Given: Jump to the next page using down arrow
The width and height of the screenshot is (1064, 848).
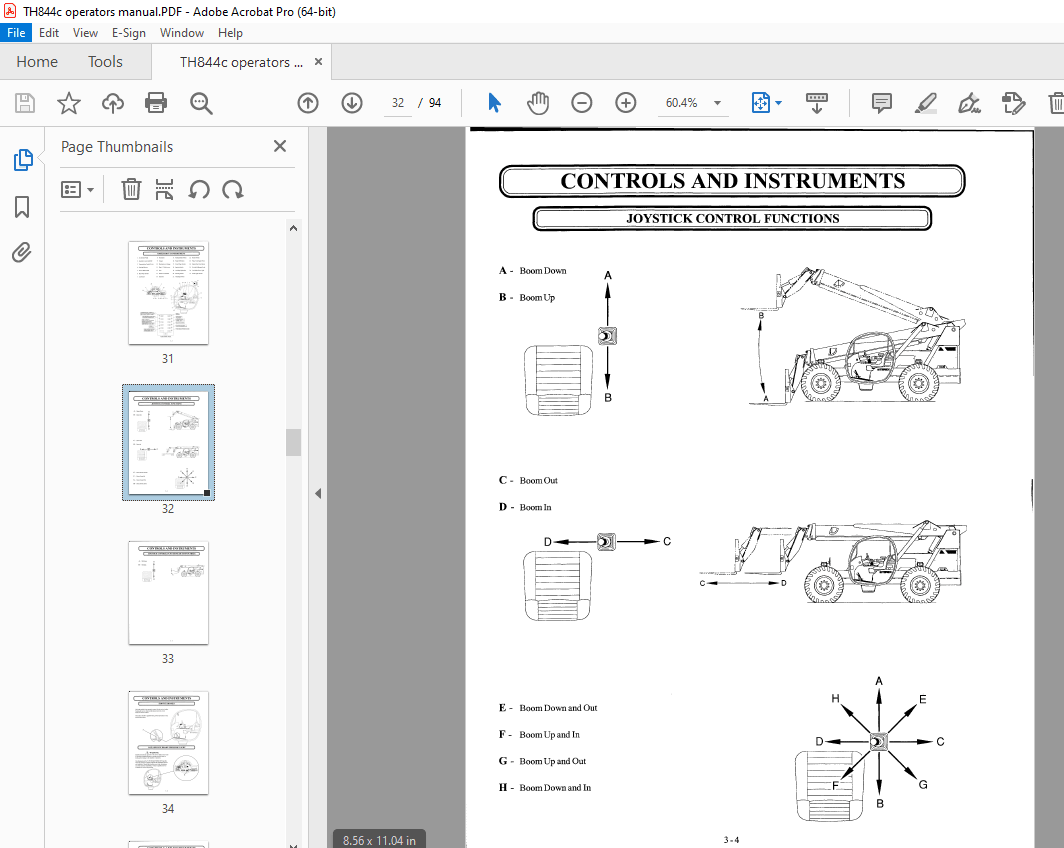Looking at the screenshot, I should [x=352, y=102].
